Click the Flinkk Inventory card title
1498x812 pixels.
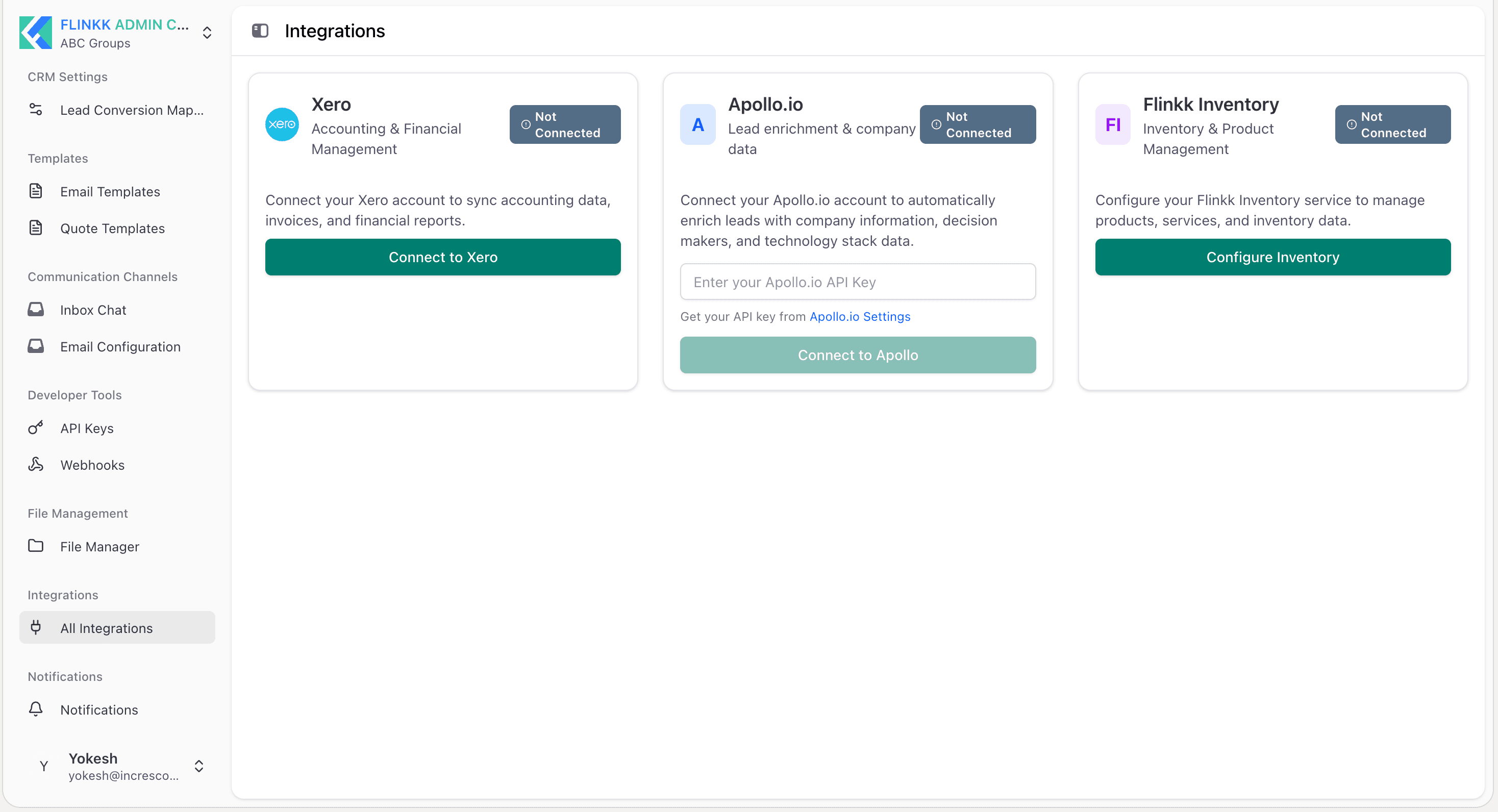pos(1211,105)
